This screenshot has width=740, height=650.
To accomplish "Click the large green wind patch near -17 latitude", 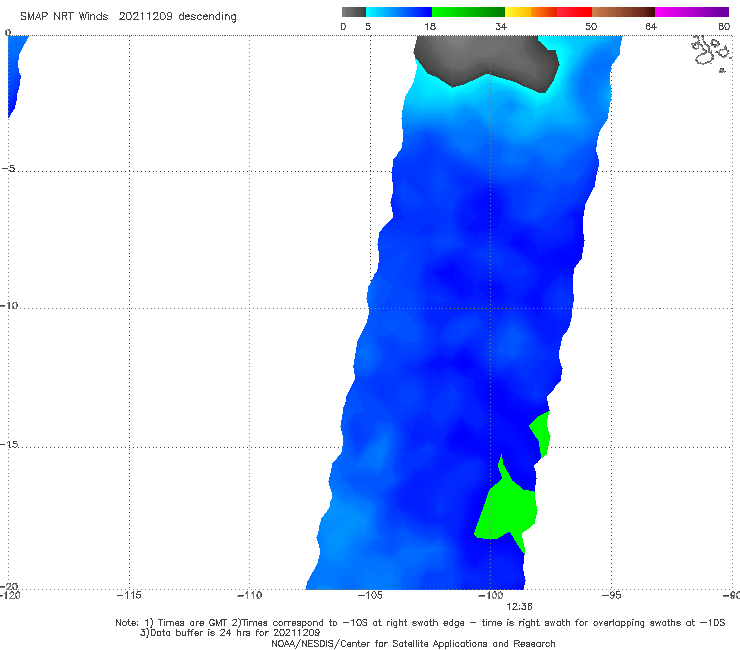I will (507, 512).
